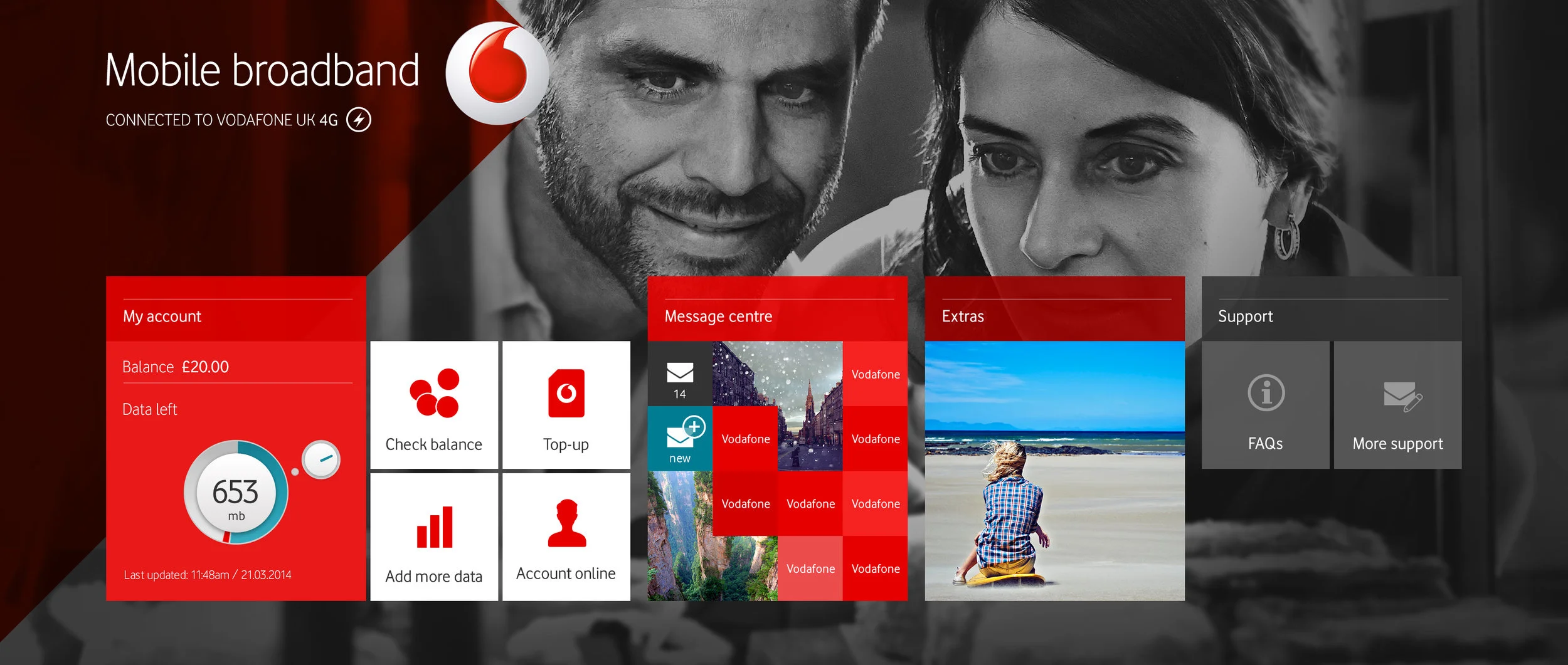This screenshot has height=665, width=1568.
Task: Open the Top-up tile
Action: click(566, 405)
